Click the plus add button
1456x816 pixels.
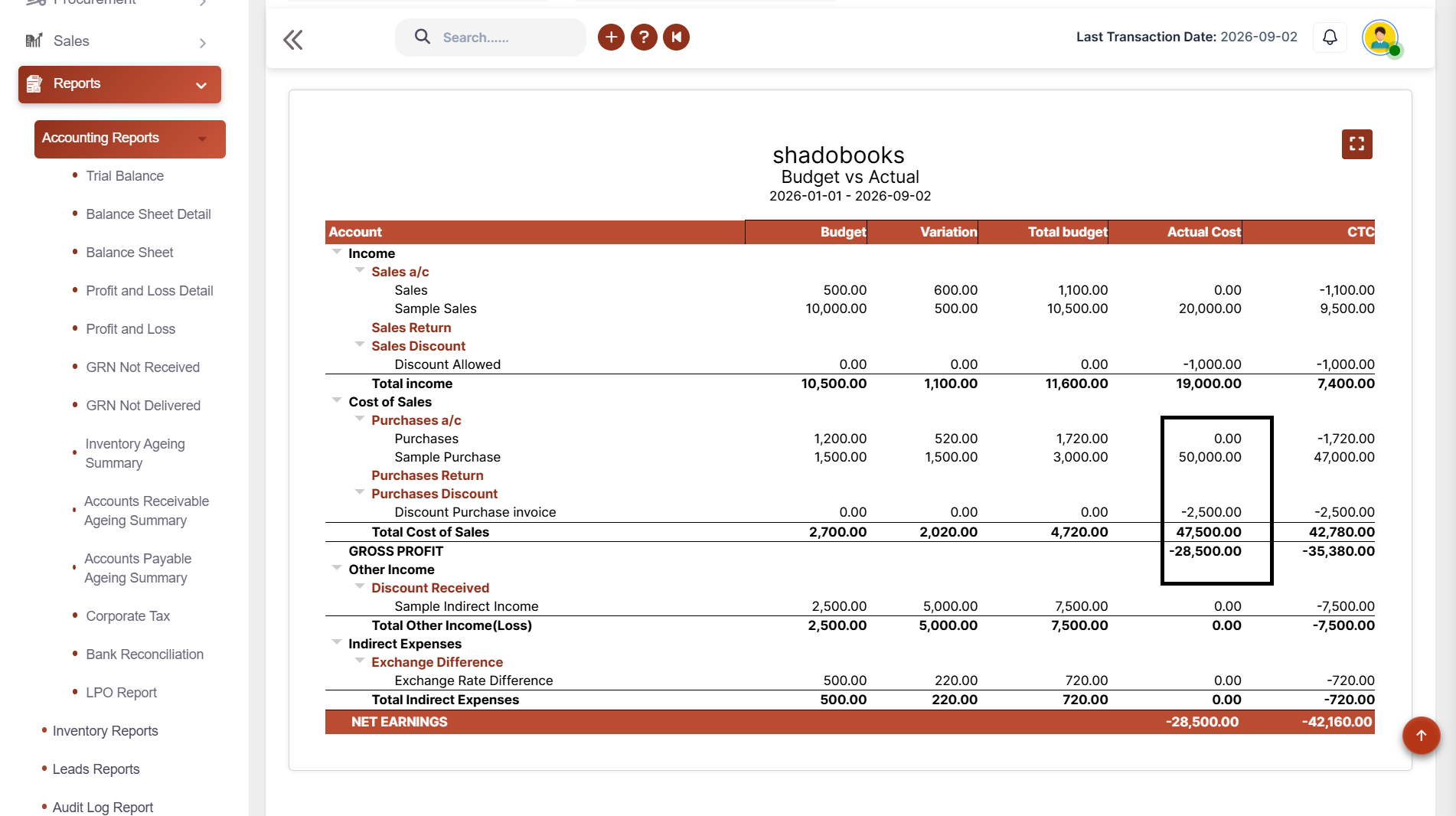(611, 37)
